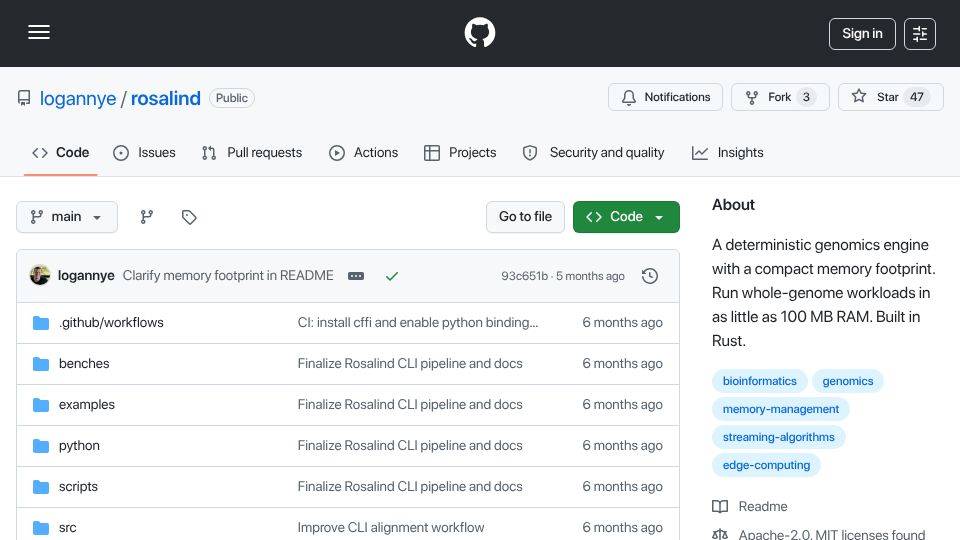Open the logannye owner profile link
The image size is (960, 540).
point(78,98)
